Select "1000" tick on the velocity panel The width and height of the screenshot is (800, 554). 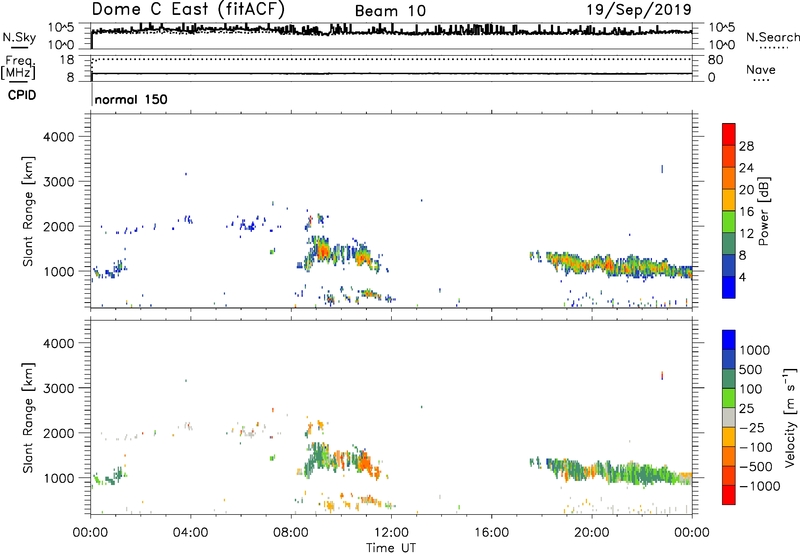pyautogui.click(x=59, y=478)
